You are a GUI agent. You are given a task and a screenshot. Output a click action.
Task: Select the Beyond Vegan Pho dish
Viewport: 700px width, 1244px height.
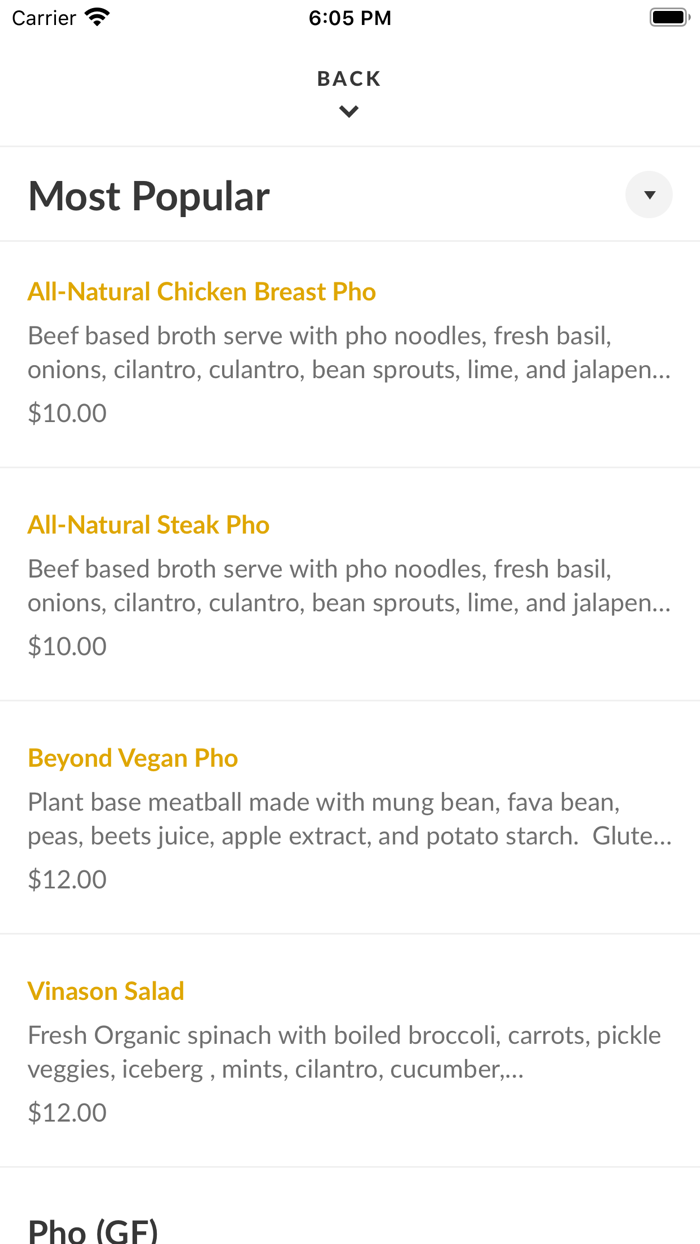point(132,758)
